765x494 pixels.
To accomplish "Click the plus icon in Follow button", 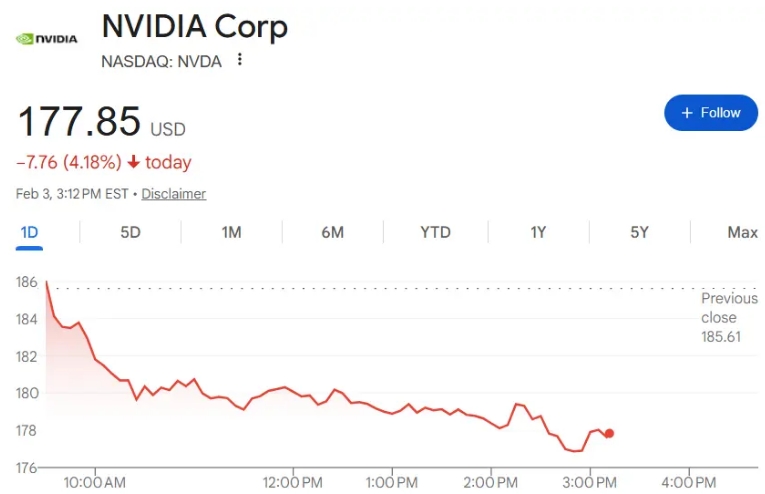I will pyautogui.click(x=687, y=113).
